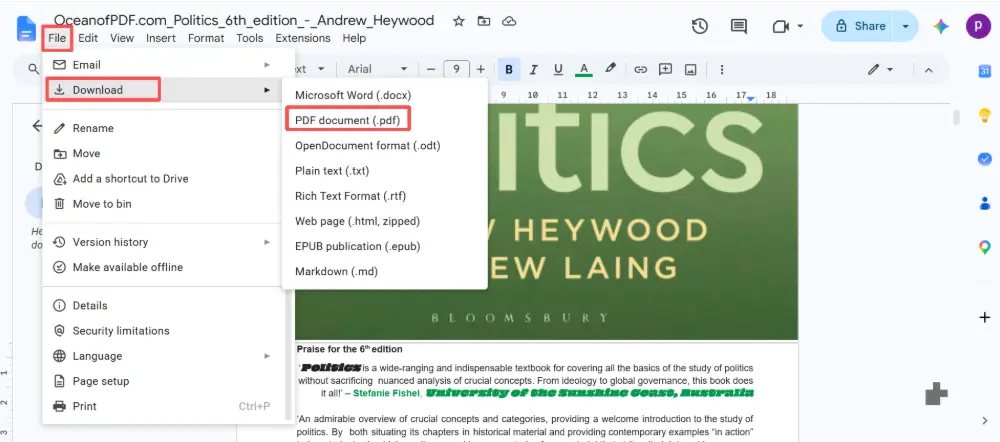This screenshot has height=442, width=1000.
Task: Select Add a shortcut to Drive
Action: 163,179
